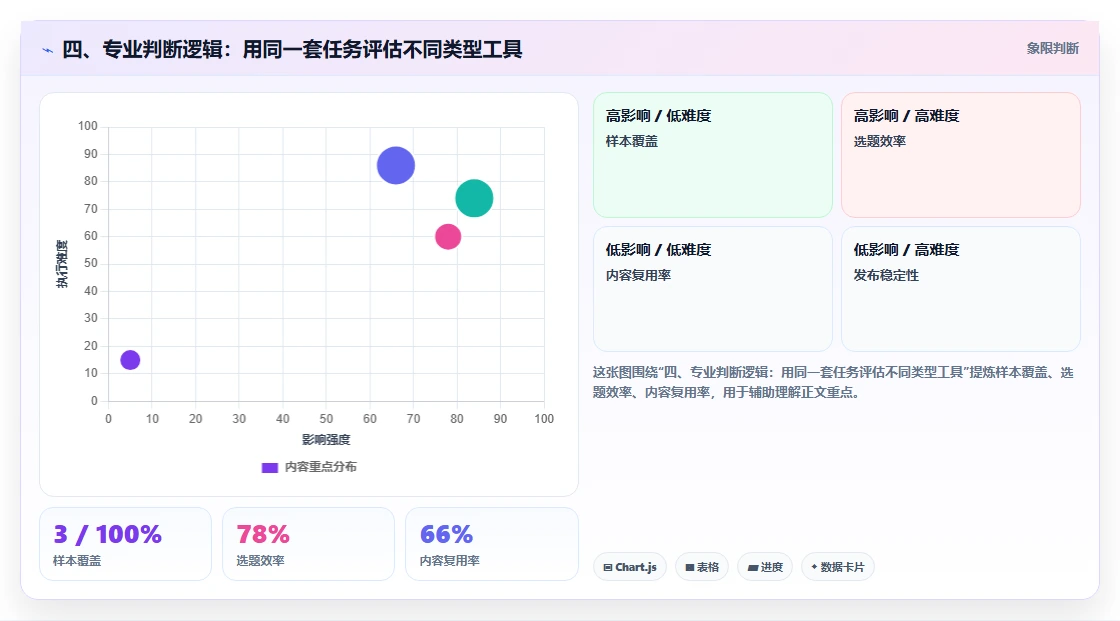Screen dimensions: 1120x621
Task: Click the 内容复用率 label under 66%
Action: pos(450,561)
